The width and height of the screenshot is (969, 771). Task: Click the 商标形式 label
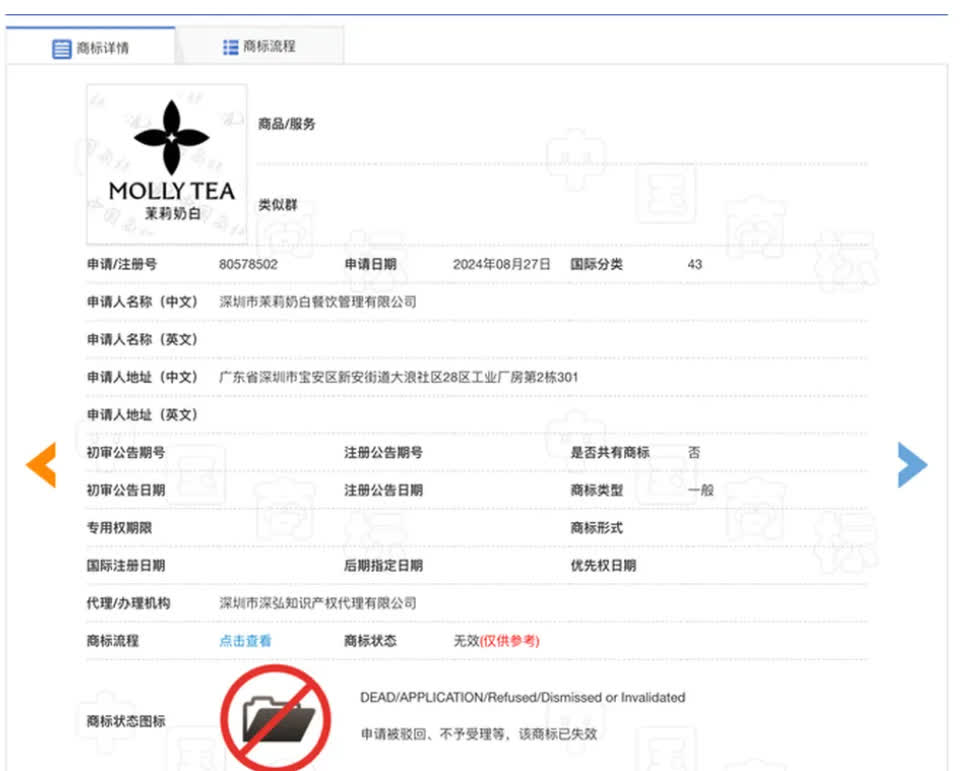pyautogui.click(x=596, y=528)
